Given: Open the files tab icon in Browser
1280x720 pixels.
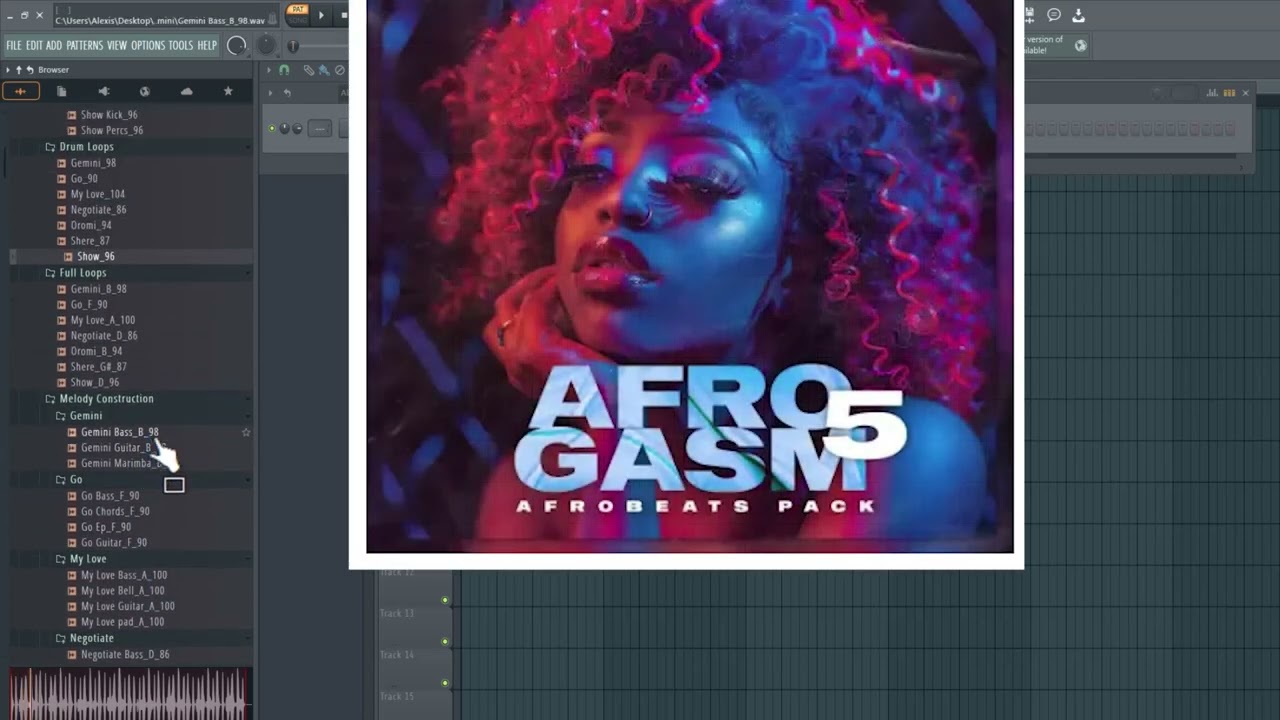Looking at the screenshot, I should pos(61,91).
